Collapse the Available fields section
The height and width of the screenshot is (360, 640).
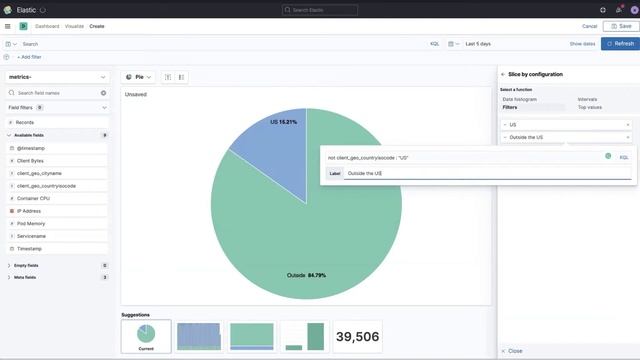pos(9,135)
